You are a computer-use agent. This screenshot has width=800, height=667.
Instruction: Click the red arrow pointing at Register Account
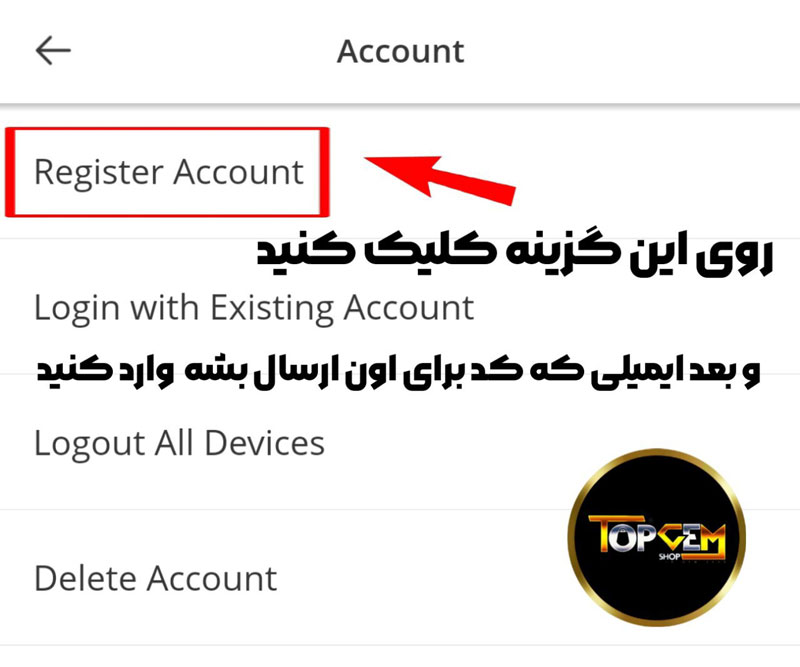pyautogui.click(x=439, y=180)
